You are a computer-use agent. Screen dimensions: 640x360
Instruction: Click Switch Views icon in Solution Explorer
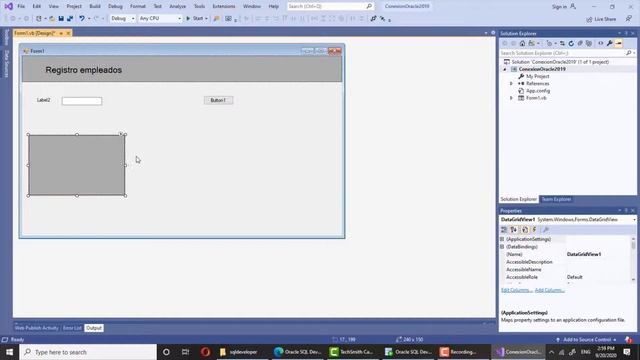pyautogui.click(x=532, y=43)
